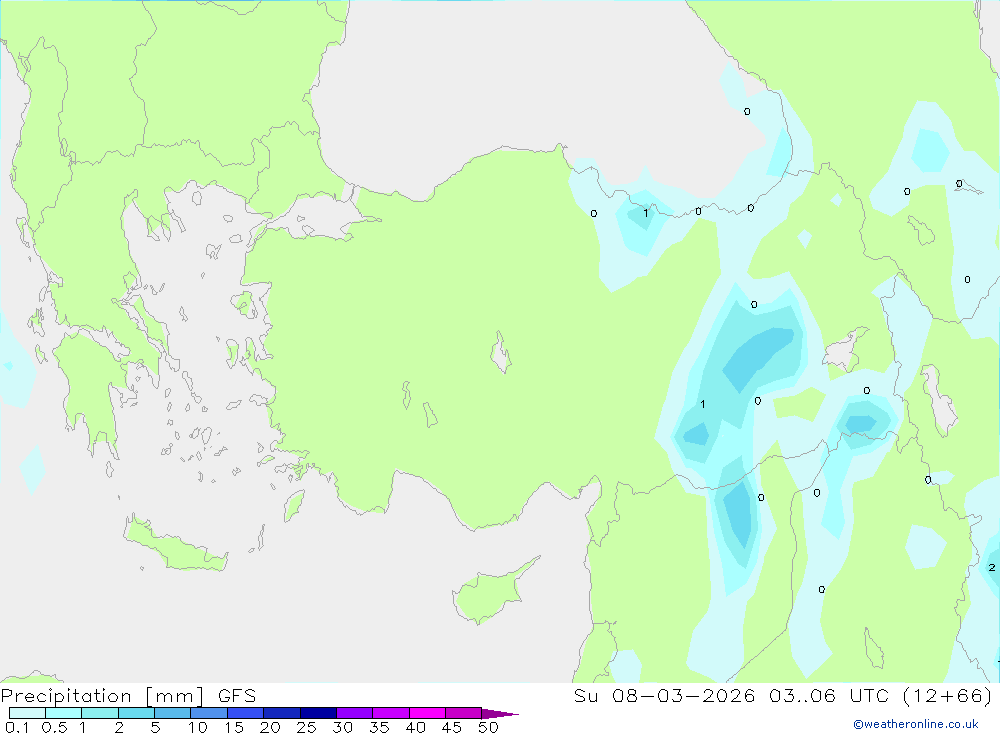Screen dimensions: 1000x733
Task: Select the 40–45 mm magenta swatch
Action: pos(427,713)
